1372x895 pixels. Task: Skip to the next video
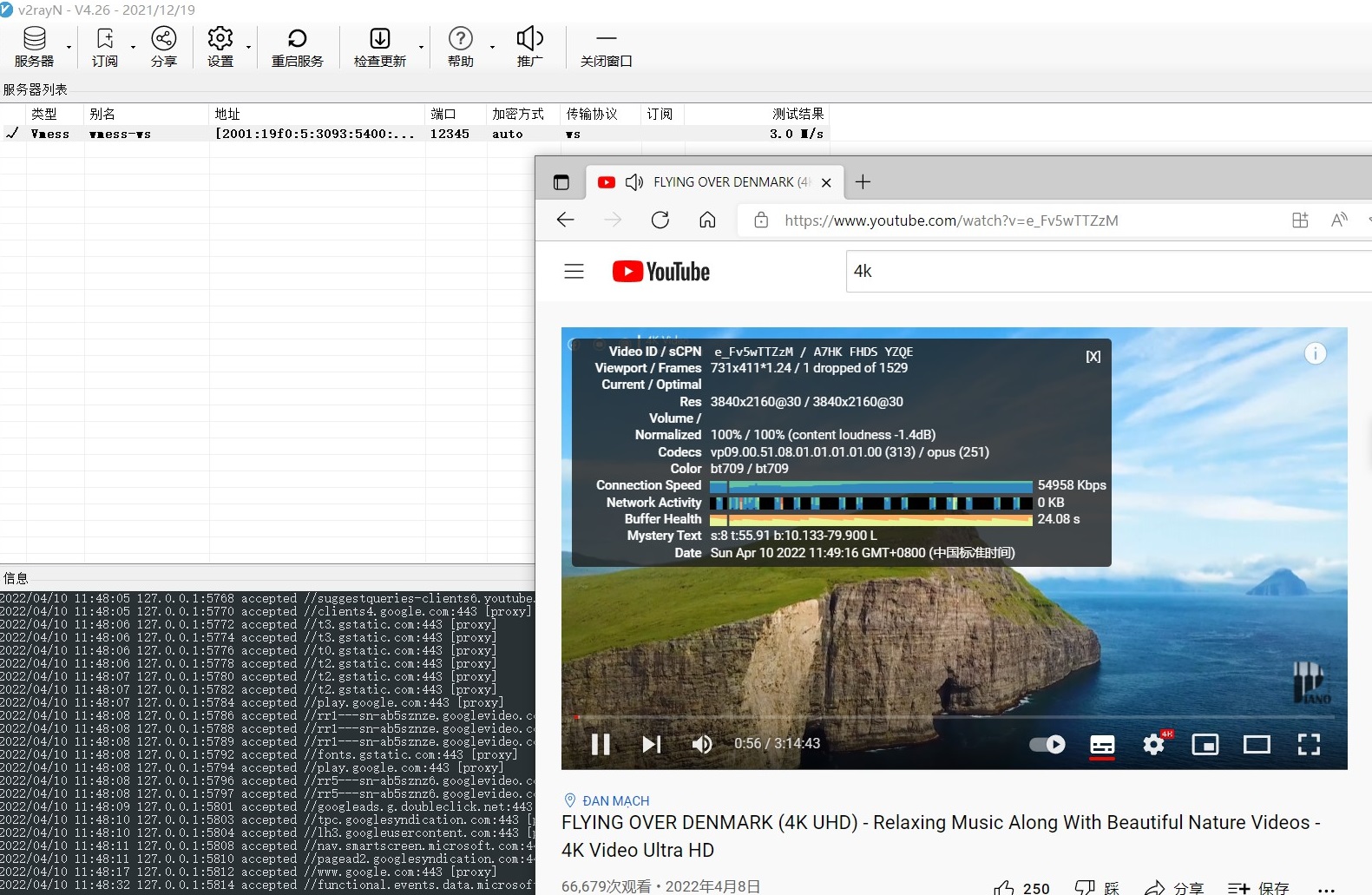pos(652,744)
